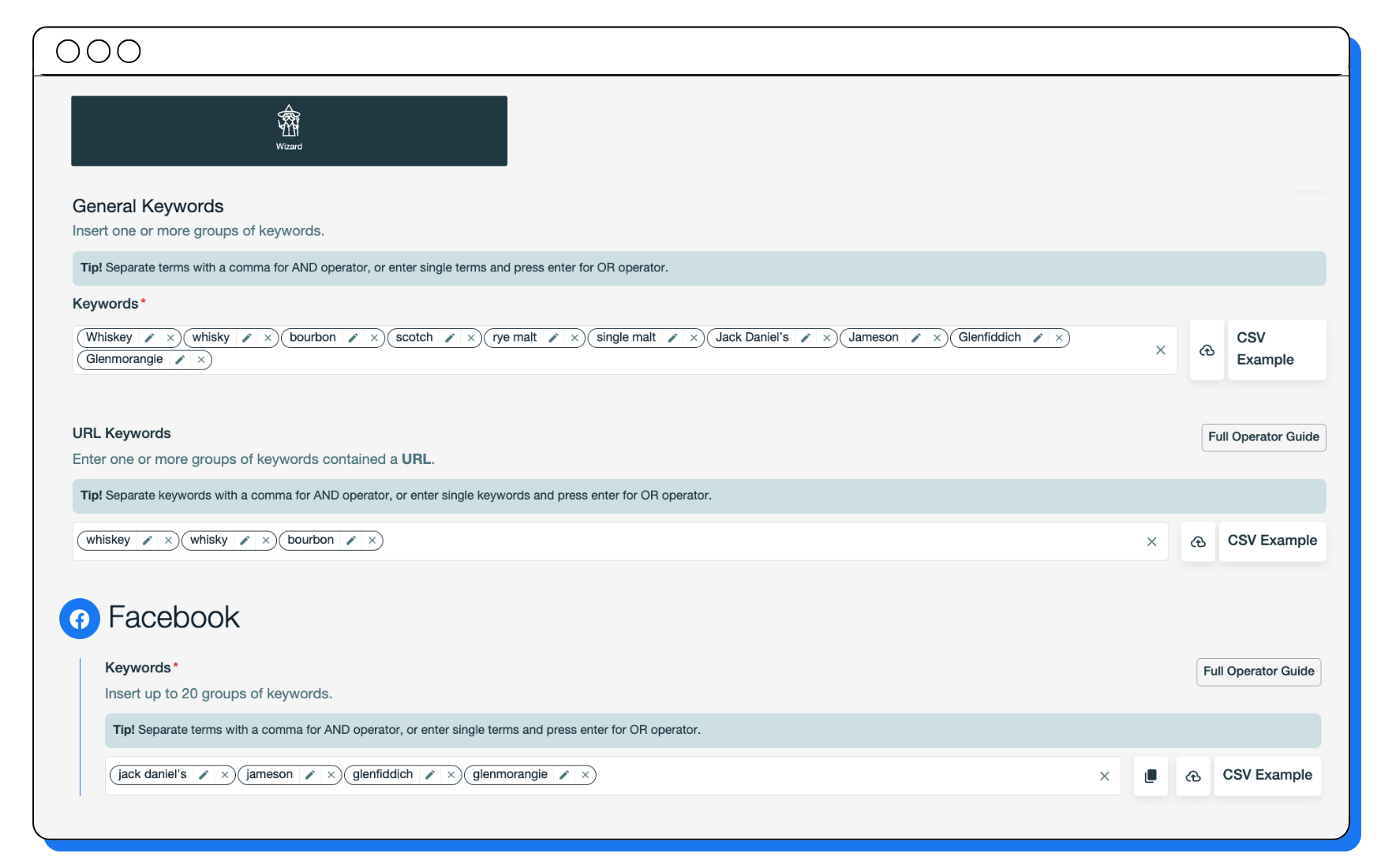This screenshot has width=1381, height=868.
Task: Upload CSV for general keywords
Action: tap(1207, 350)
